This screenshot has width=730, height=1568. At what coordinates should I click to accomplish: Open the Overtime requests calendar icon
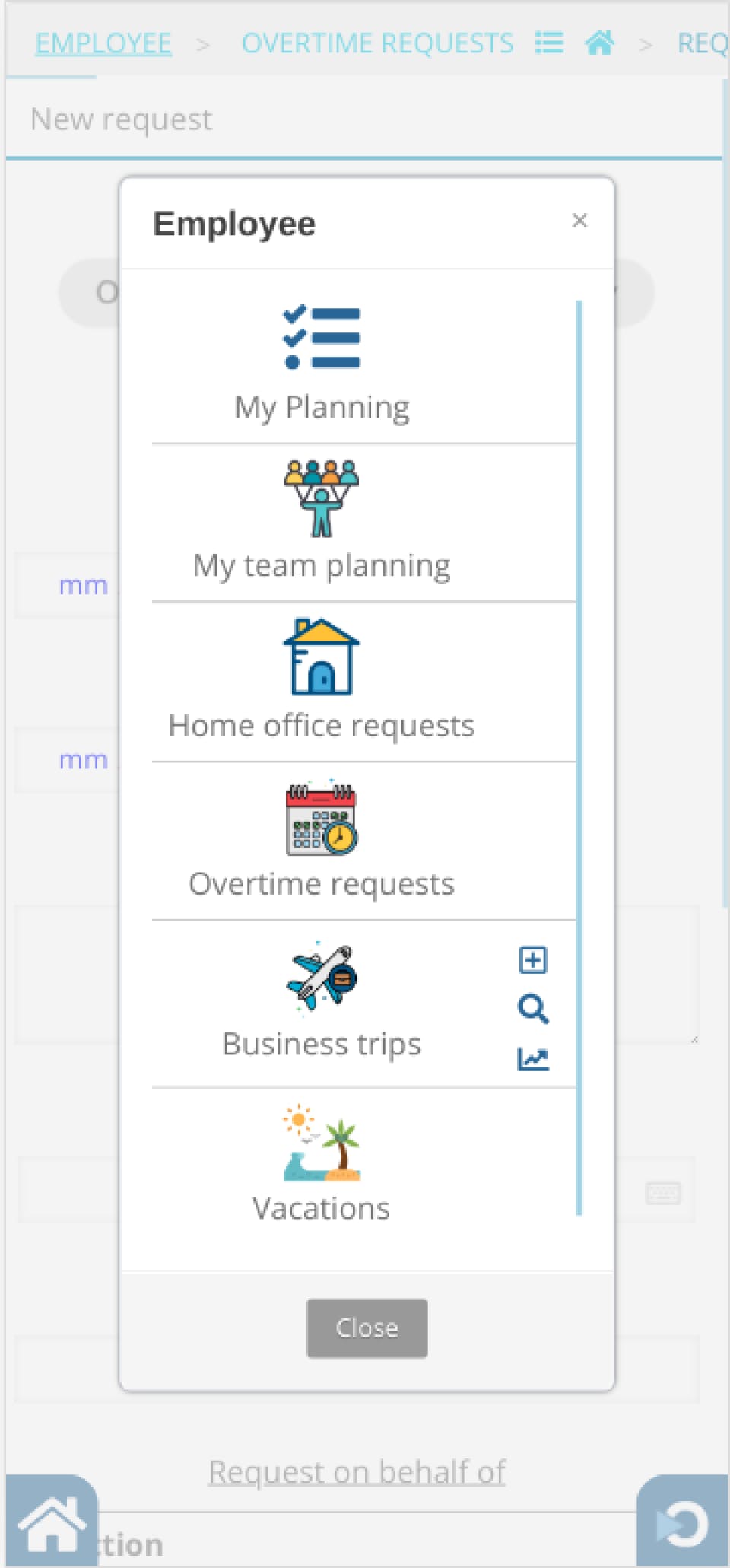(x=322, y=819)
